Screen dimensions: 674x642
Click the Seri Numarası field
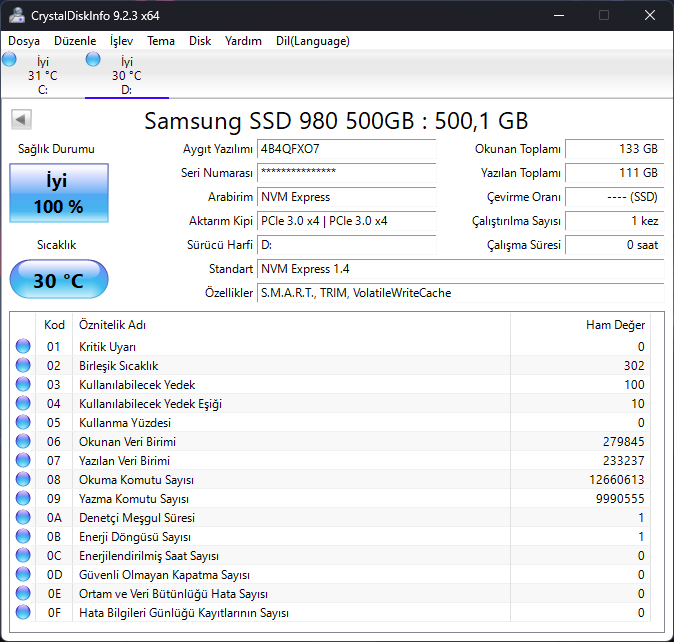[346, 173]
